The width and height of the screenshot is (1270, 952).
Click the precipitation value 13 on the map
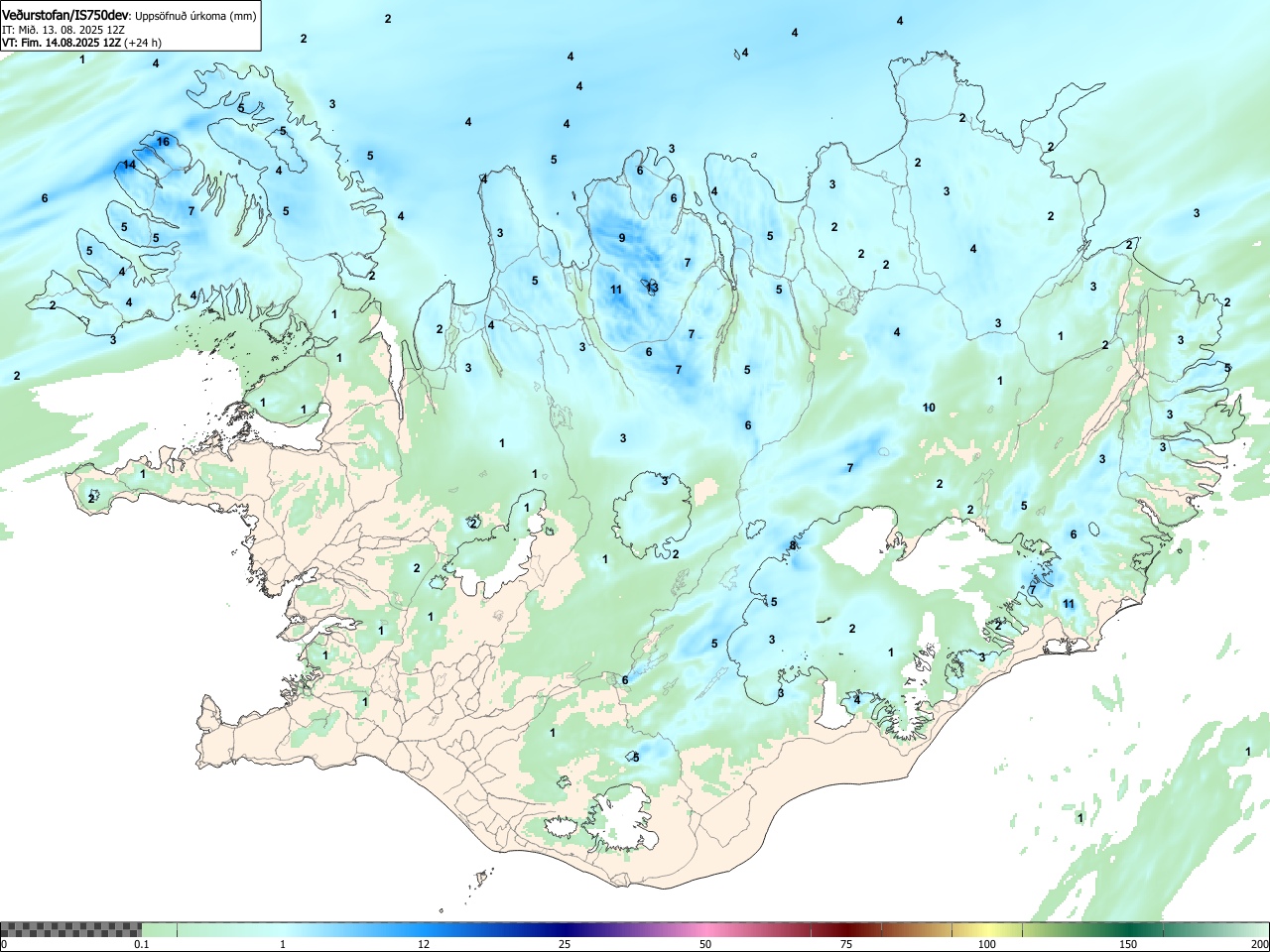652,287
